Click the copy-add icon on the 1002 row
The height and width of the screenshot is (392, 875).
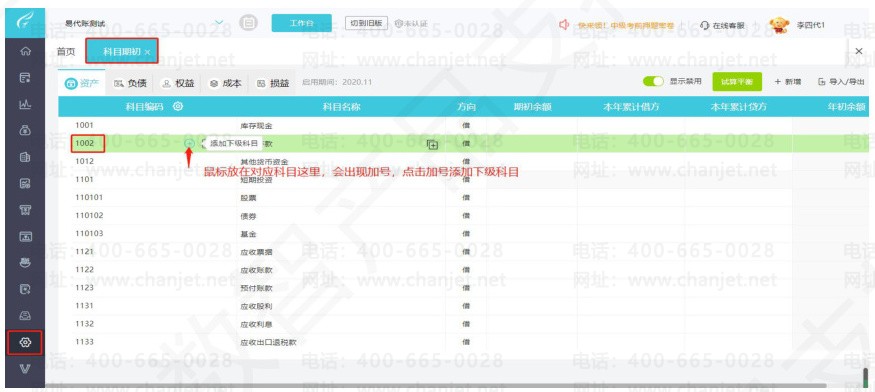[x=432, y=145]
